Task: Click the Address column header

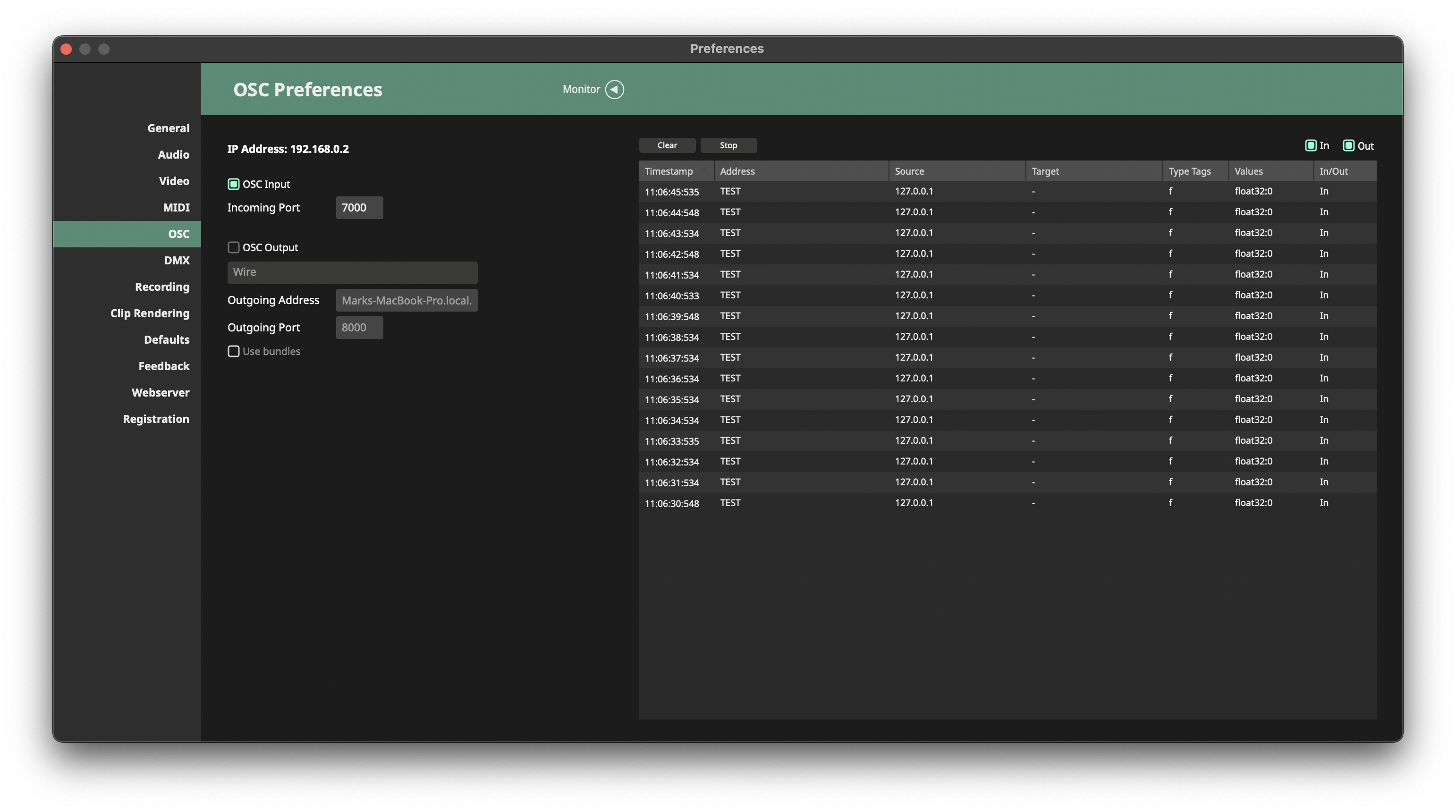Action: [x=800, y=171]
